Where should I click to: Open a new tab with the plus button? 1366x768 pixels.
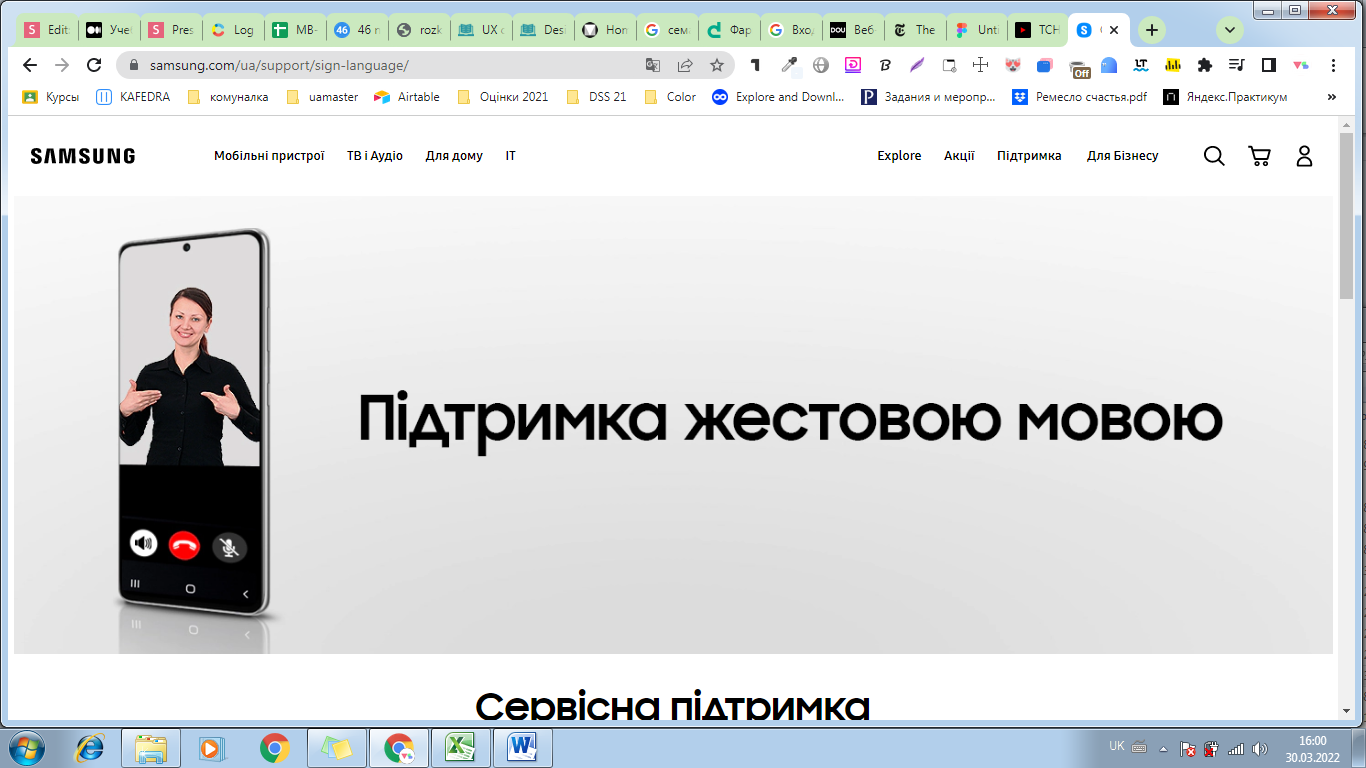point(1152,30)
